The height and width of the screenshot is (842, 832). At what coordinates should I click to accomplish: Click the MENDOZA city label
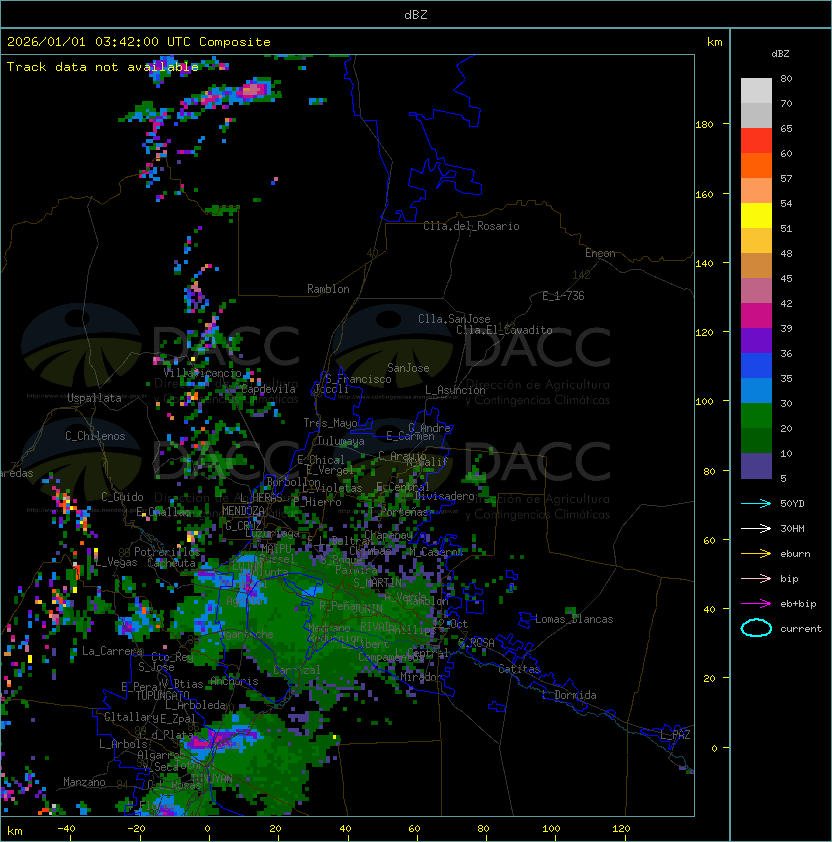tap(243, 511)
